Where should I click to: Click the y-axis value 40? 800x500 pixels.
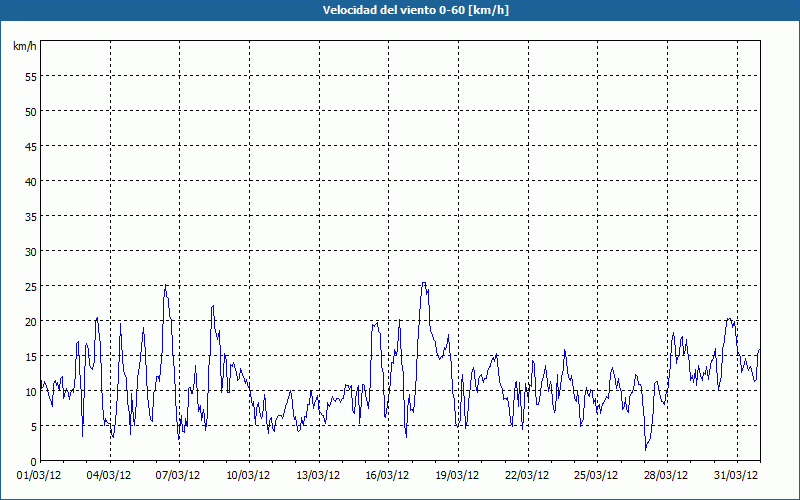pos(31,182)
